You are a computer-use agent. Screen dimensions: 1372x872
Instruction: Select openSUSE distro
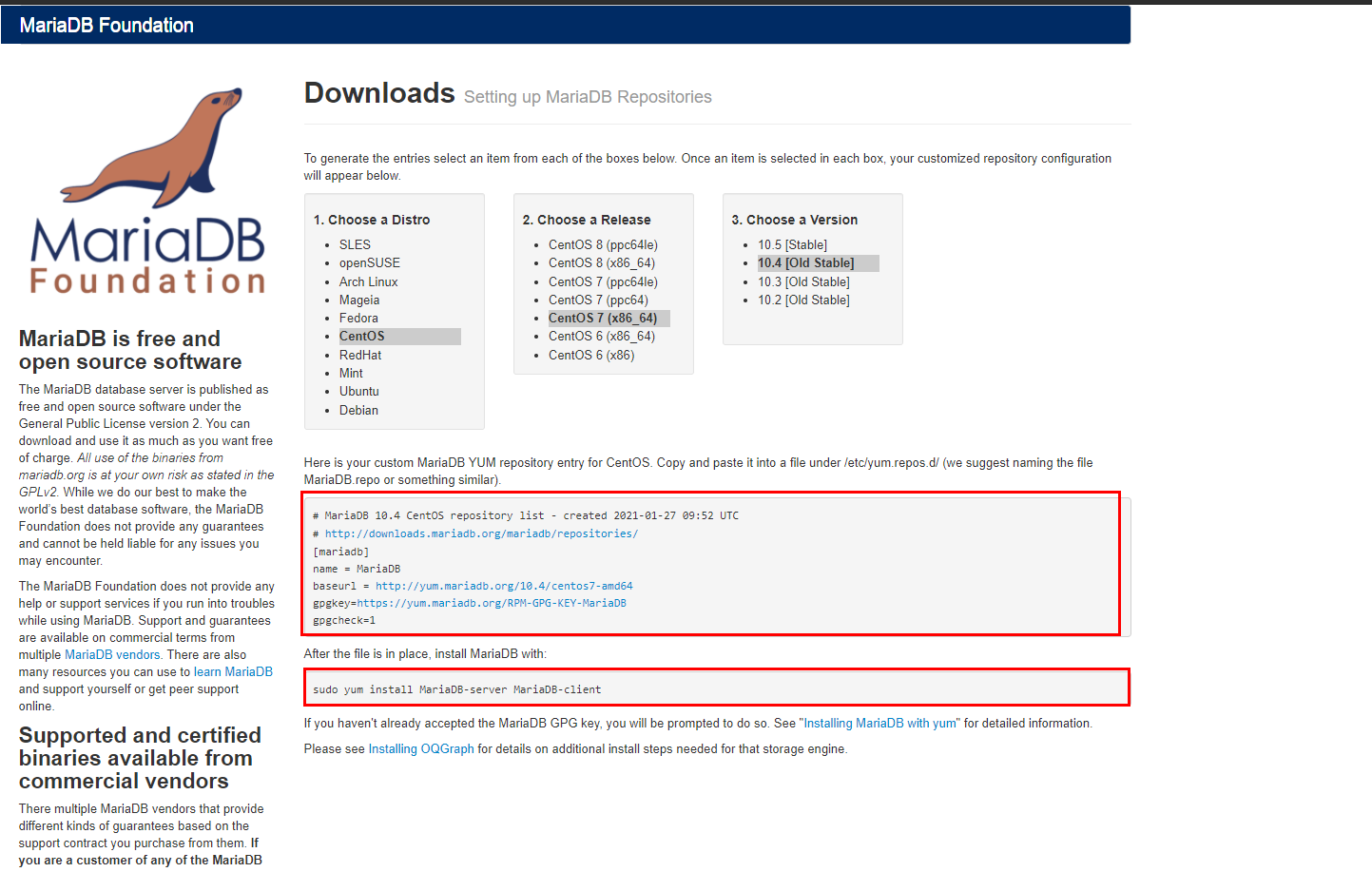(370, 262)
